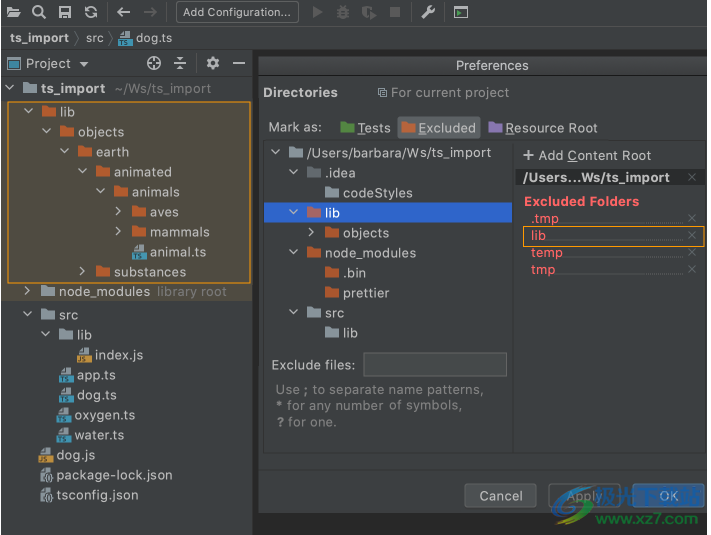Screen dimensions: 711x535
Task: Remove the /Users...Ws/ts_import content root with its X
Action: (x=692, y=177)
